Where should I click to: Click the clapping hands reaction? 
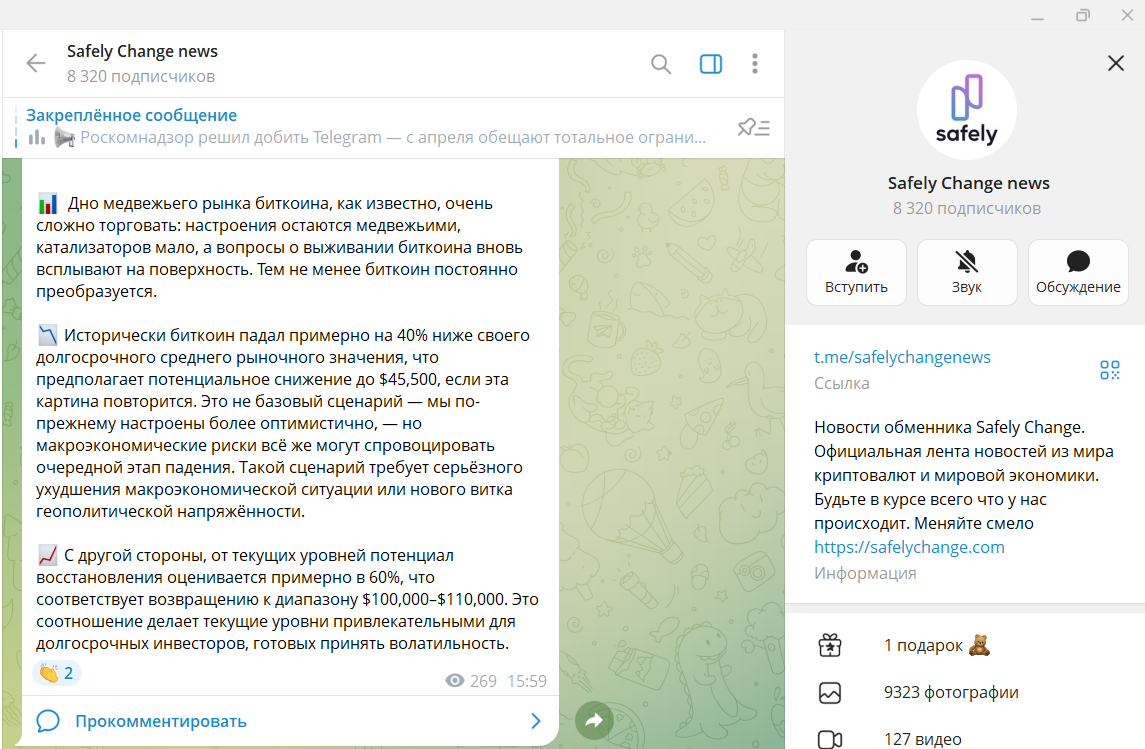point(57,673)
